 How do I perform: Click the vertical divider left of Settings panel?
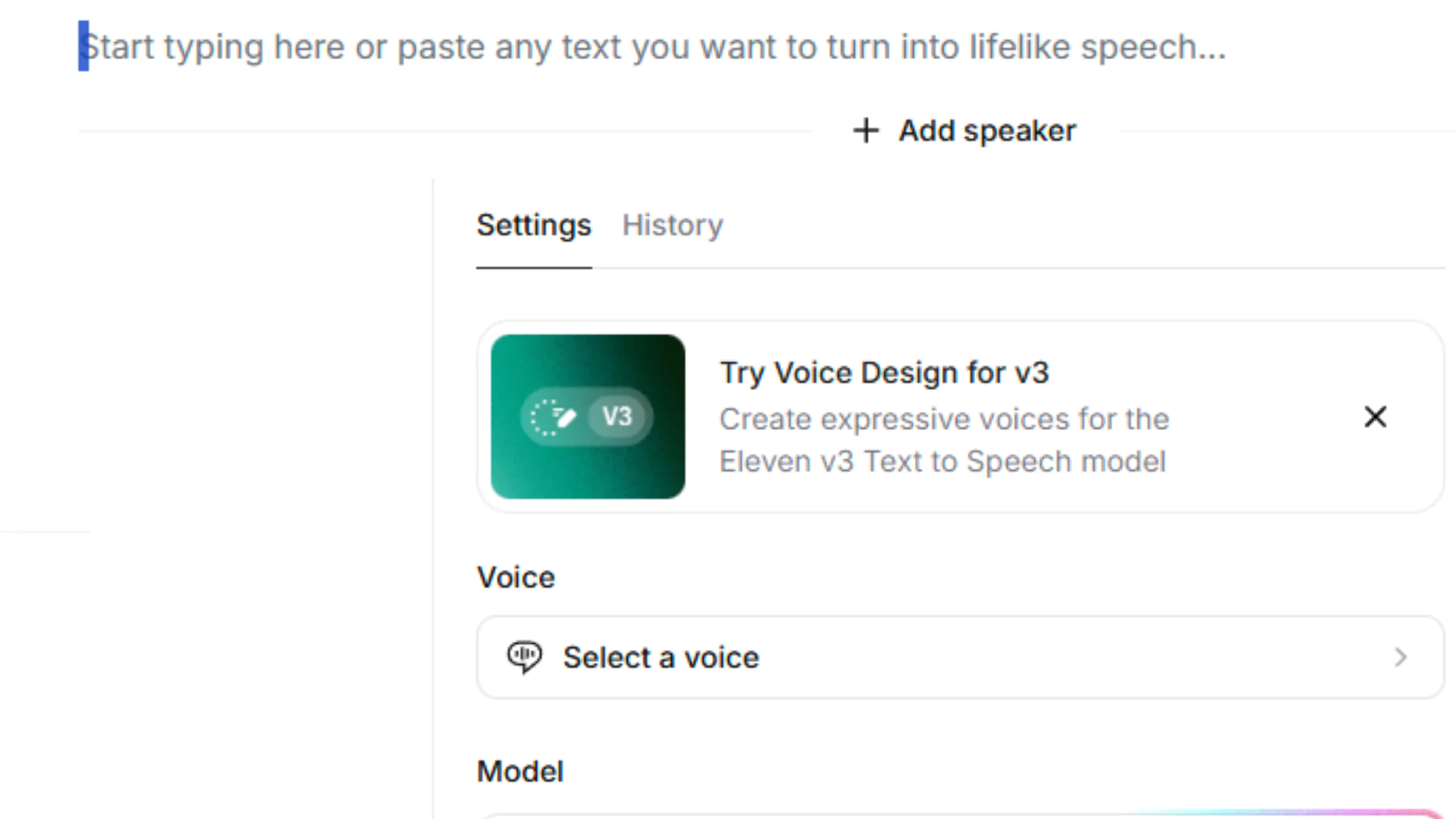pos(433,499)
